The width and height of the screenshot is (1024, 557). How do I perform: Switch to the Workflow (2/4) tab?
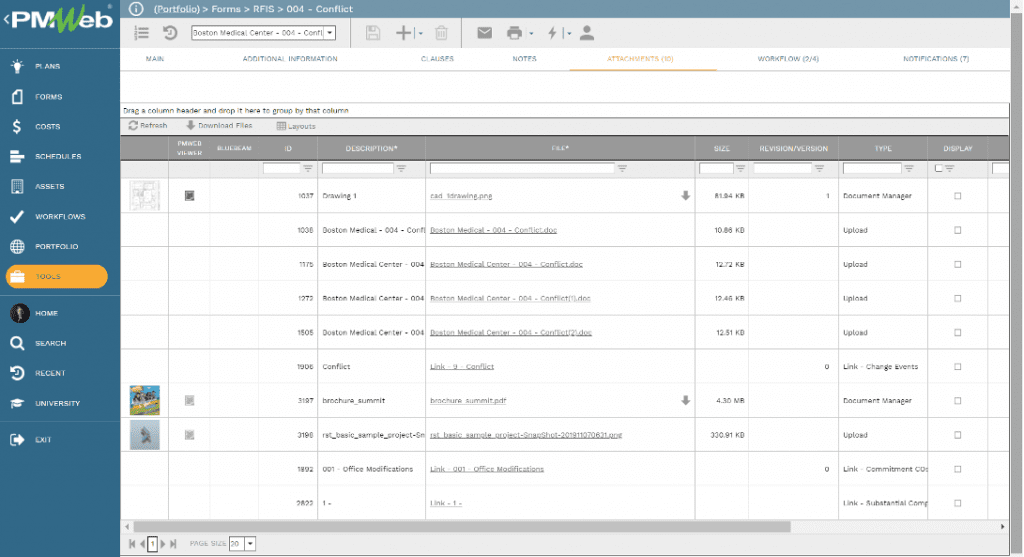pos(788,59)
